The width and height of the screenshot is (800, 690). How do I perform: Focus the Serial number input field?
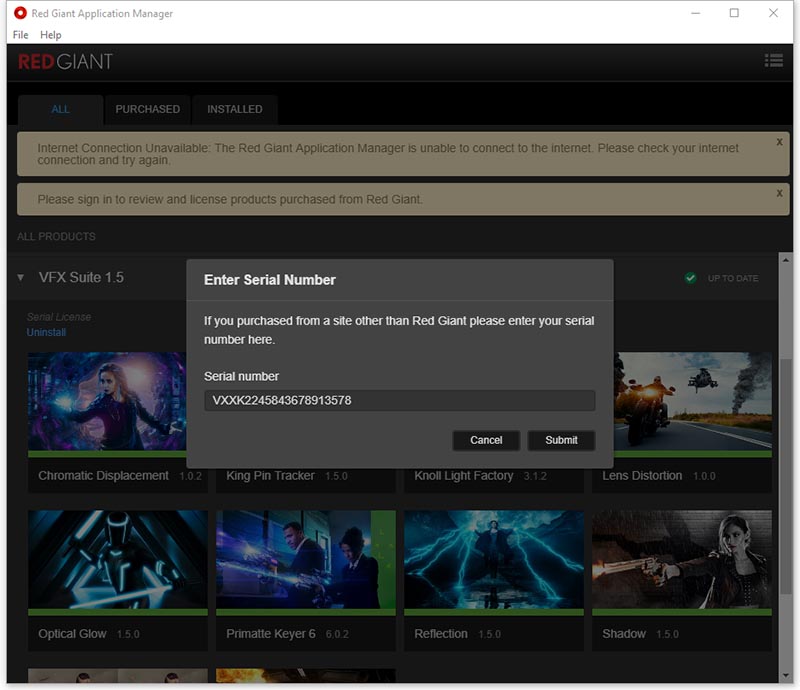pos(399,400)
